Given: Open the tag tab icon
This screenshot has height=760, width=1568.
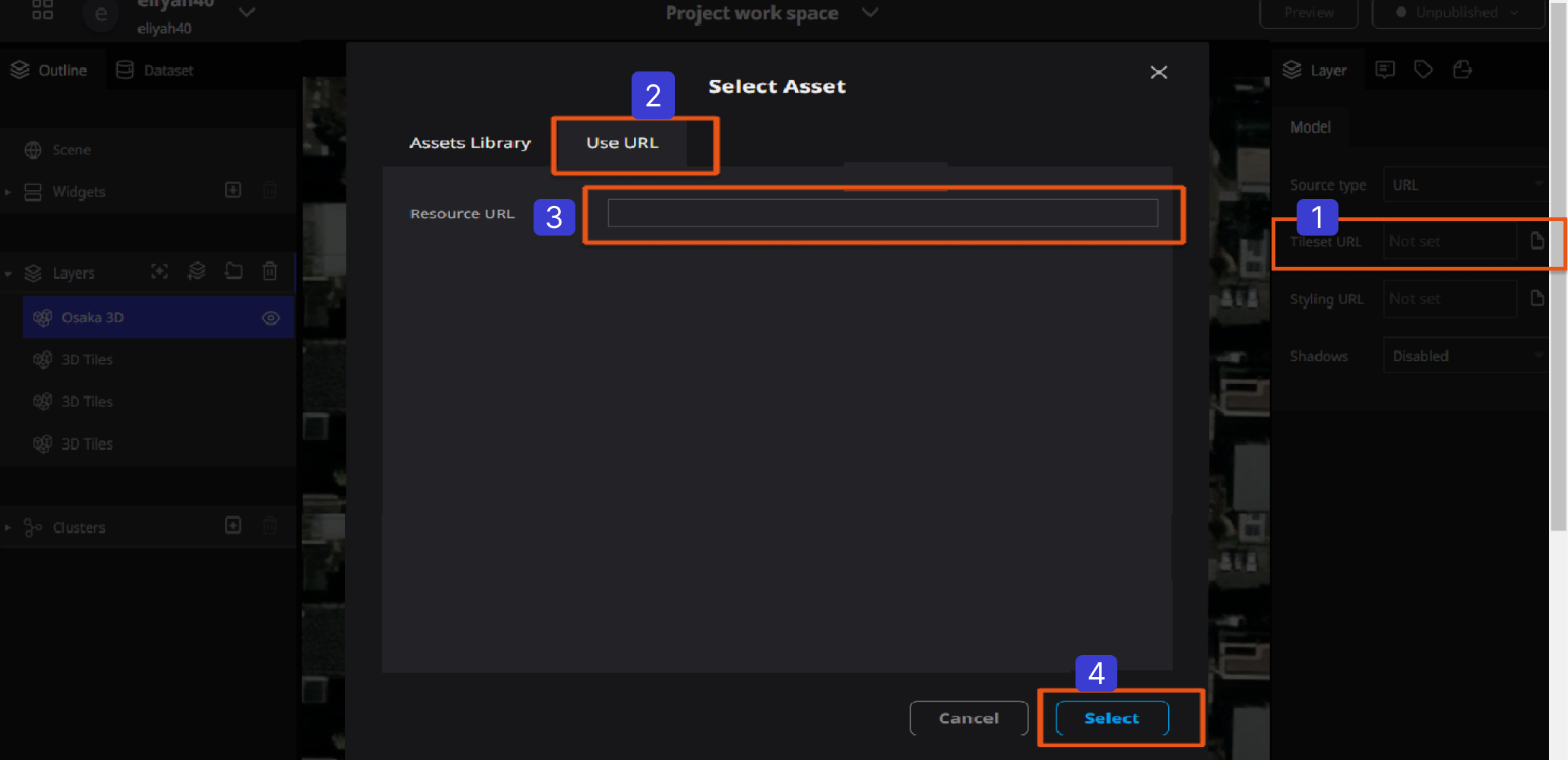Looking at the screenshot, I should tap(1424, 70).
